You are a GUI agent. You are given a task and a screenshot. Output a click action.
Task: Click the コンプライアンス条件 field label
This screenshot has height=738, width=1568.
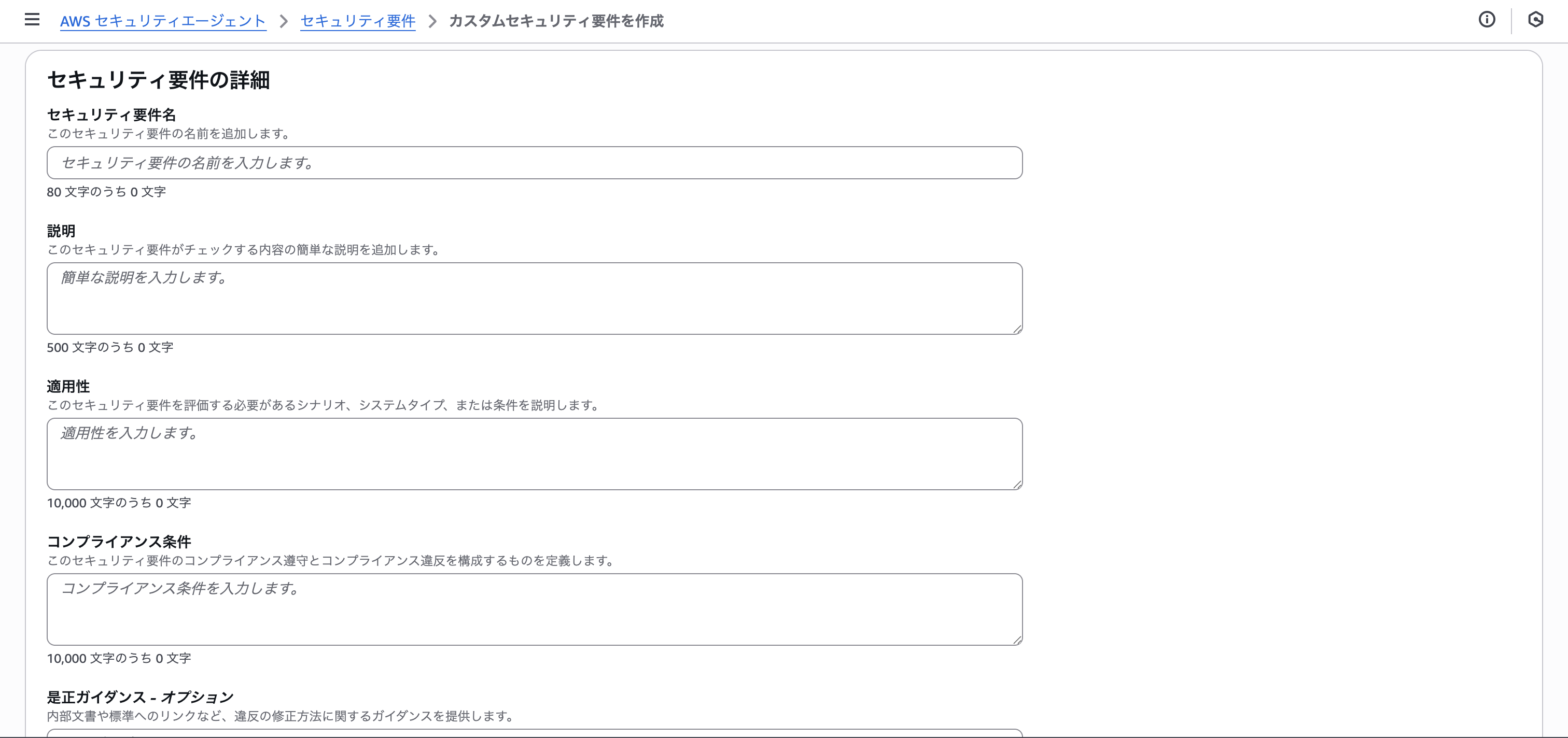[x=119, y=542]
